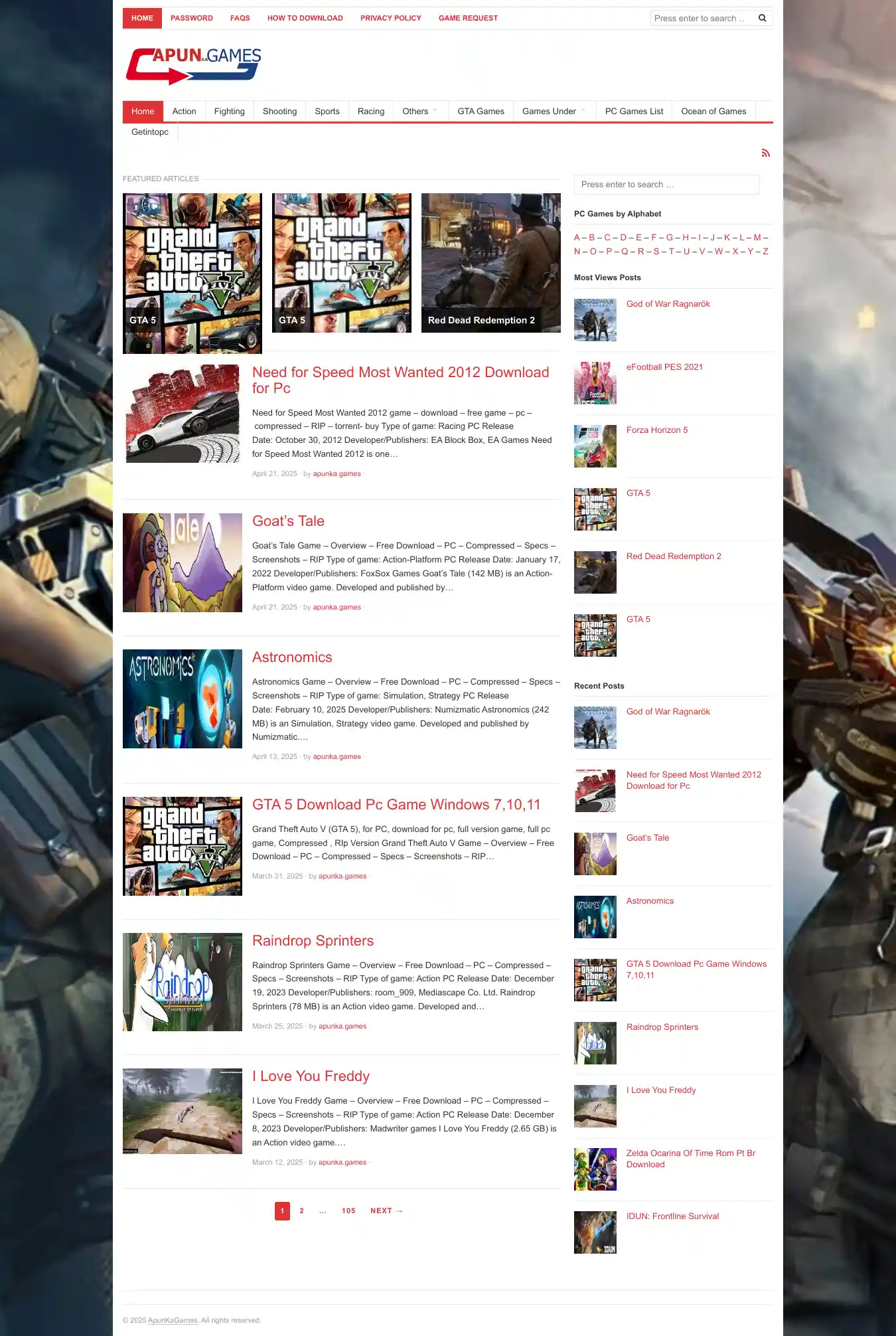Click the sidebar search input field
The height and width of the screenshot is (1336, 896).
tap(666, 185)
